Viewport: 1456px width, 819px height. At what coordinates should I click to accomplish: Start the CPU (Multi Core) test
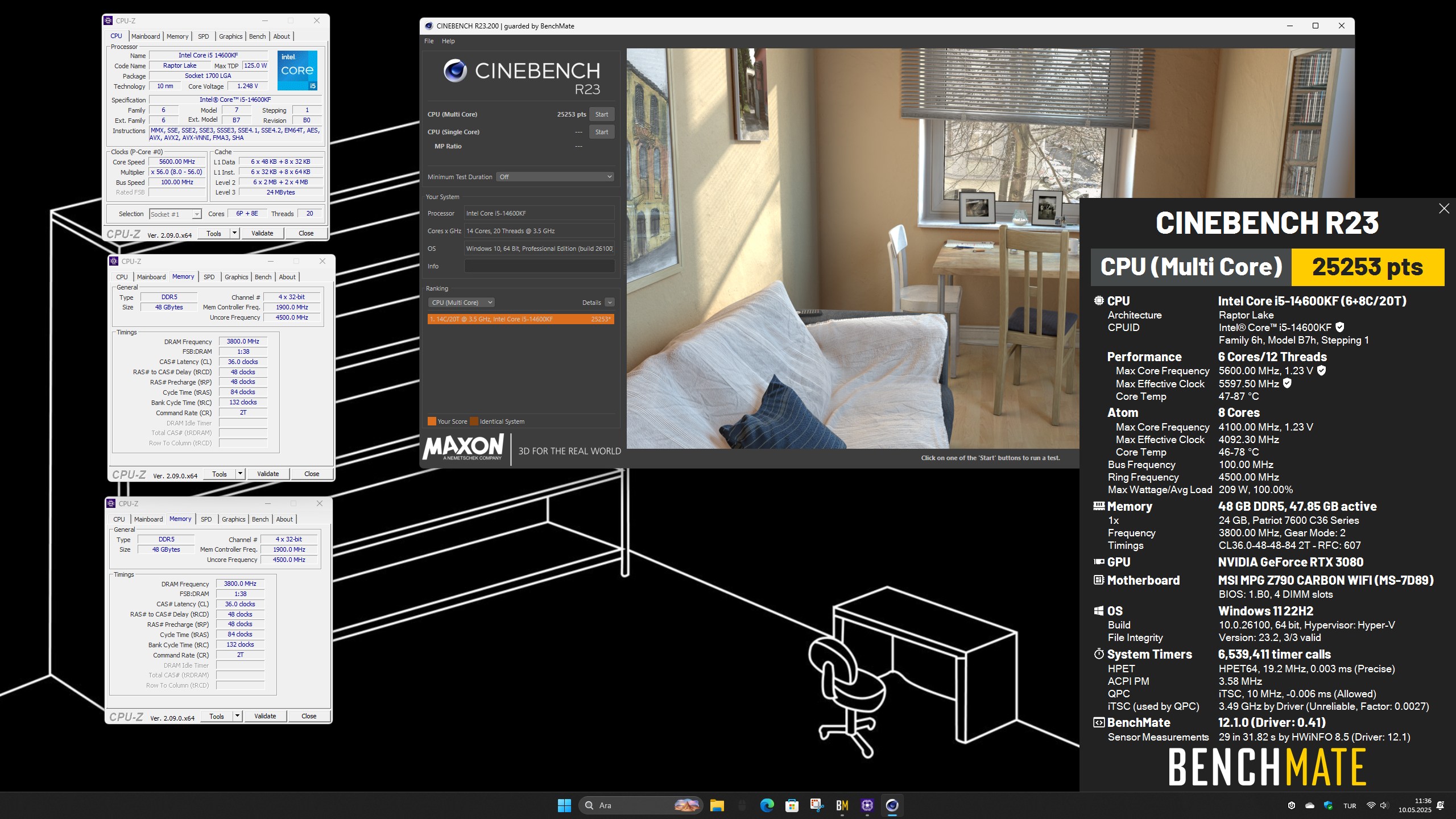tap(602, 114)
